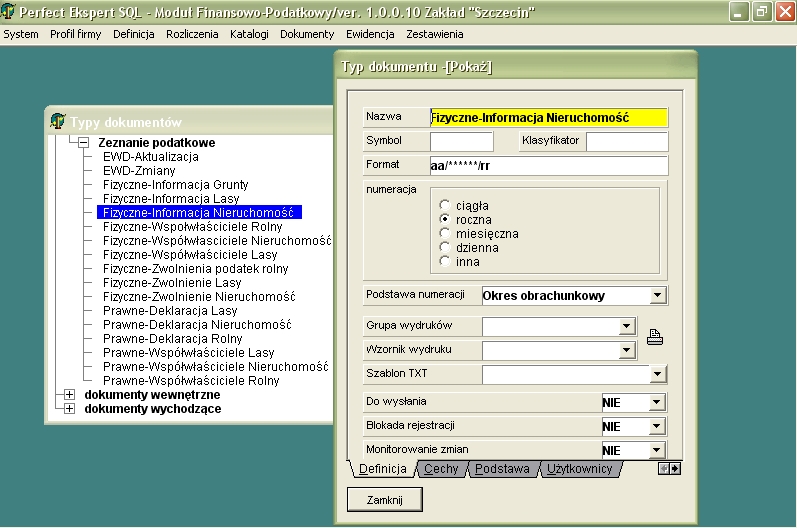Select Fizyczne-Zwolnienia podatek rolny item
Viewport: 797px width, 528px height.
[195, 268]
